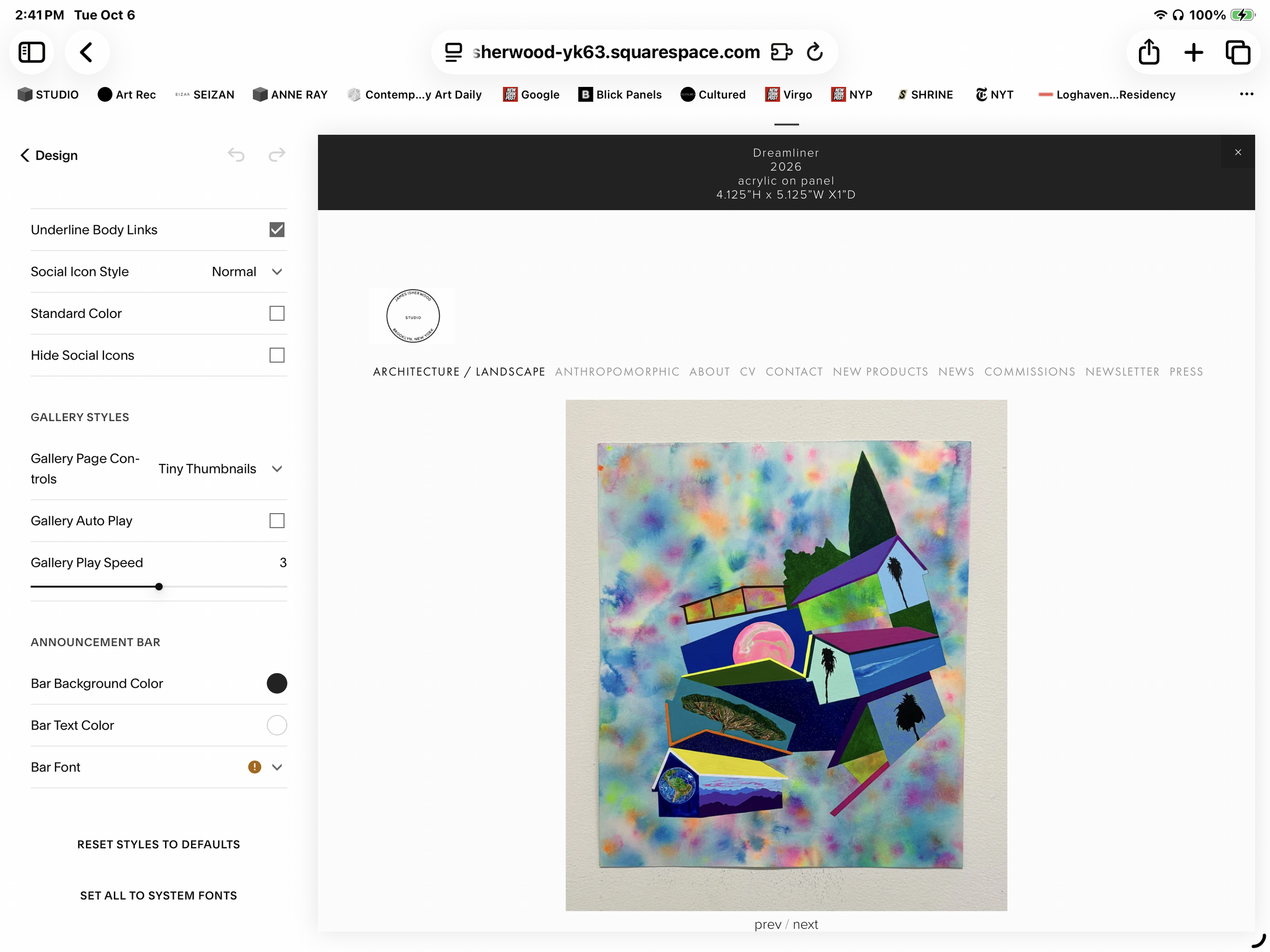Undo the last design change

236,154
